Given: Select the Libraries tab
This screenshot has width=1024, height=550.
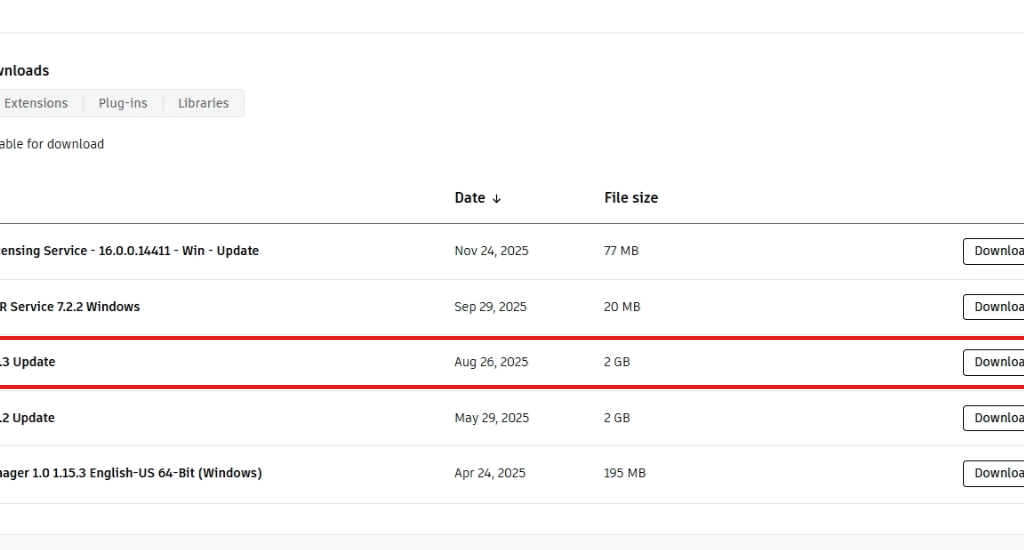Looking at the screenshot, I should tap(203, 103).
